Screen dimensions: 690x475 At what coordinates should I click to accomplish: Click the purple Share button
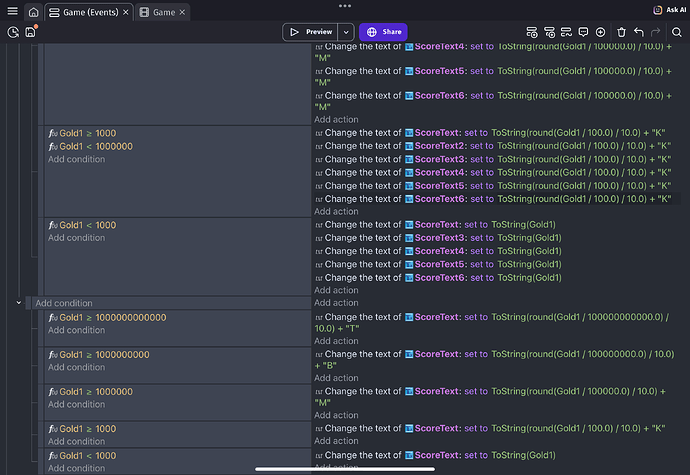(383, 32)
